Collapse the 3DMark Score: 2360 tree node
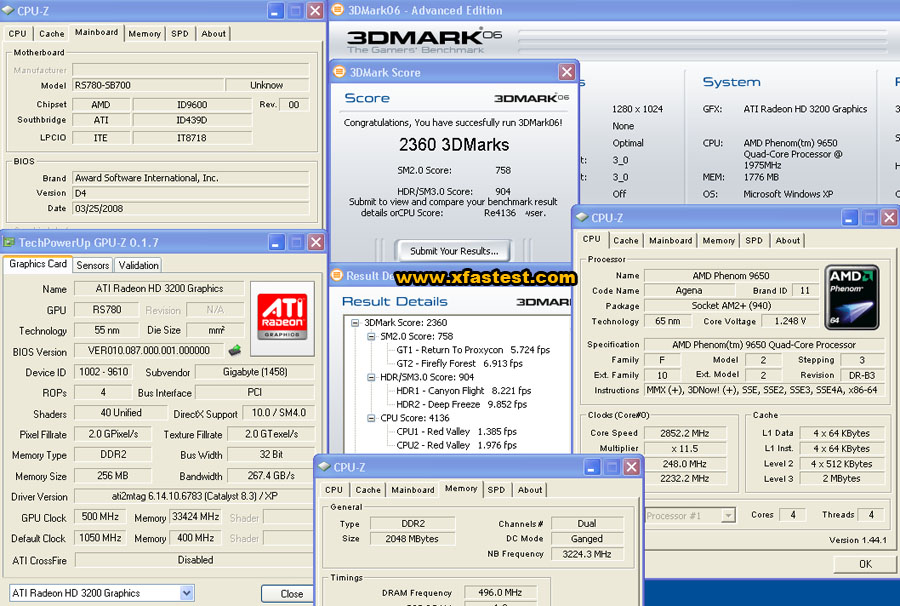Image resolution: width=900 pixels, height=606 pixels. pyautogui.click(x=355, y=323)
